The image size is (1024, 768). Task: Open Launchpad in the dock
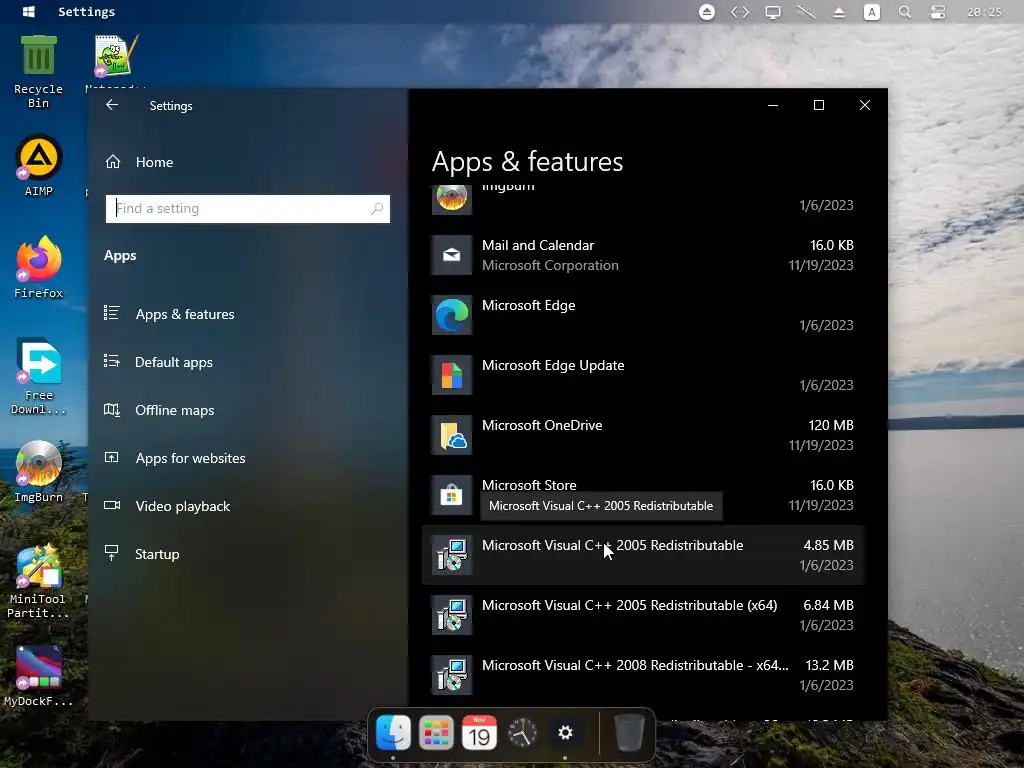tap(436, 733)
